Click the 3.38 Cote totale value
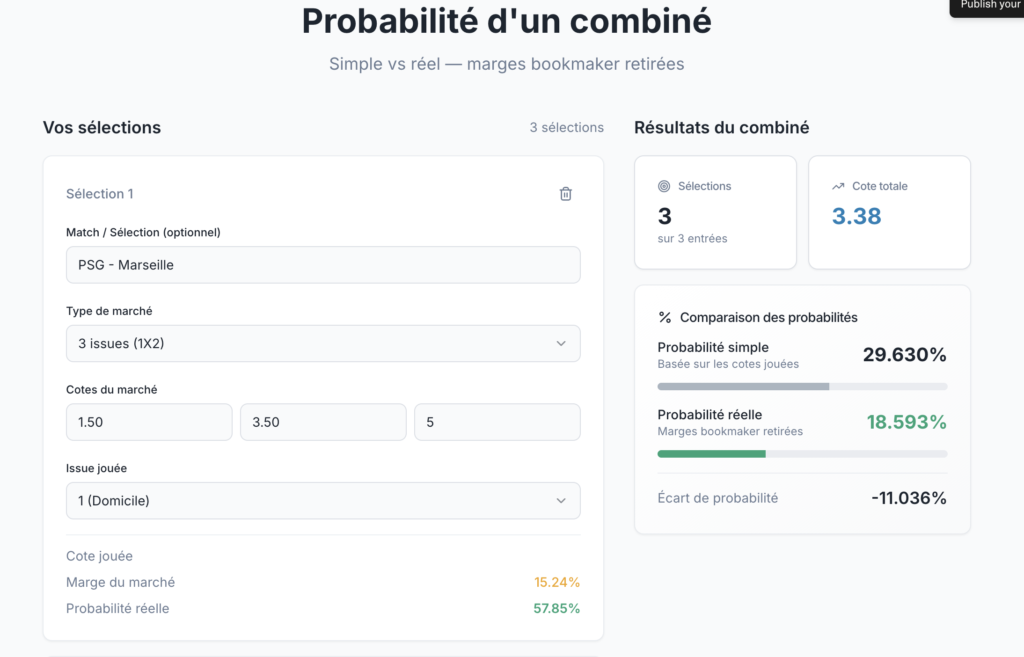Screen dimensions: 1024x657 coord(857,216)
